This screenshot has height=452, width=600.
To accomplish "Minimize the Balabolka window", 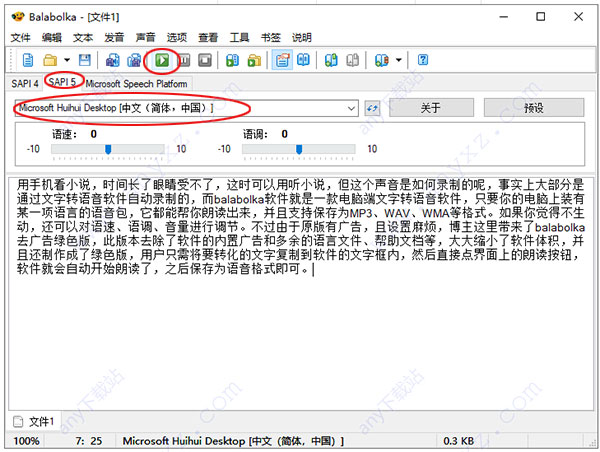I will tap(504, 16).
